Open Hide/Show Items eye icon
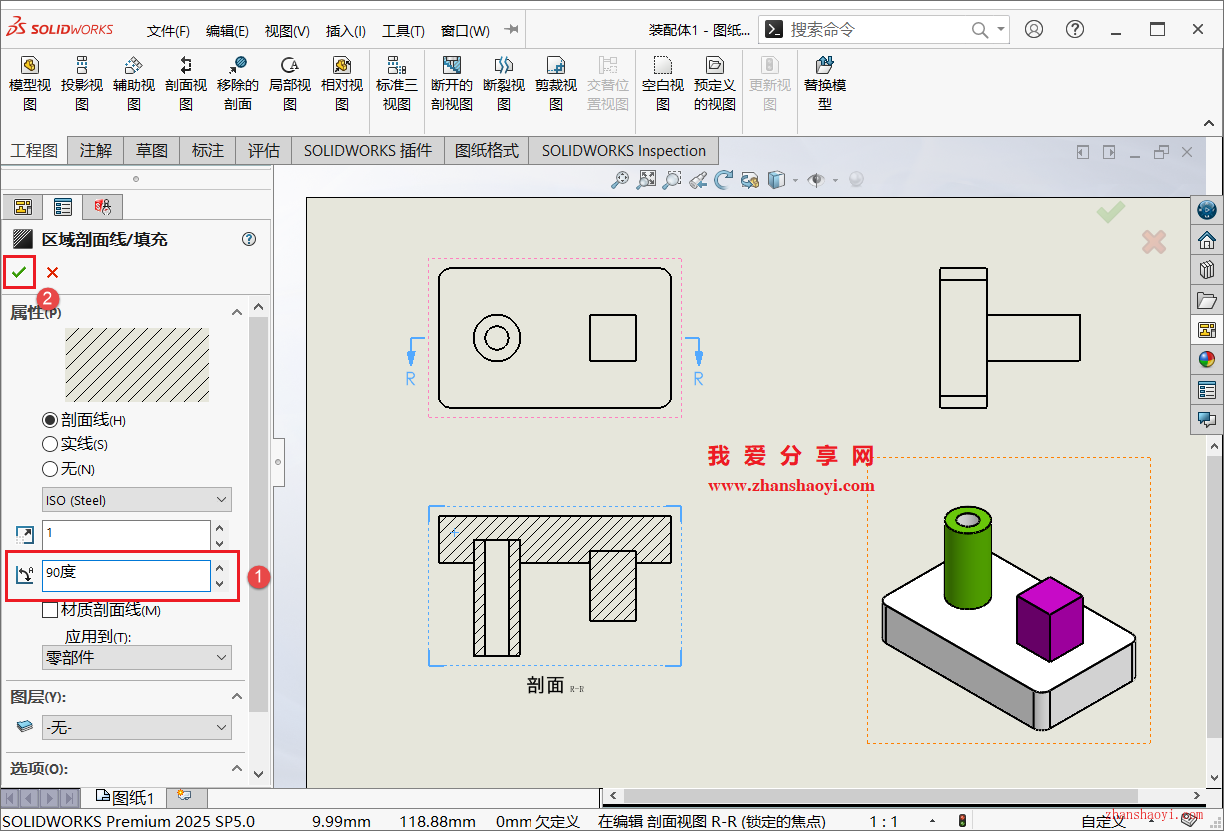 pos(817,180)
